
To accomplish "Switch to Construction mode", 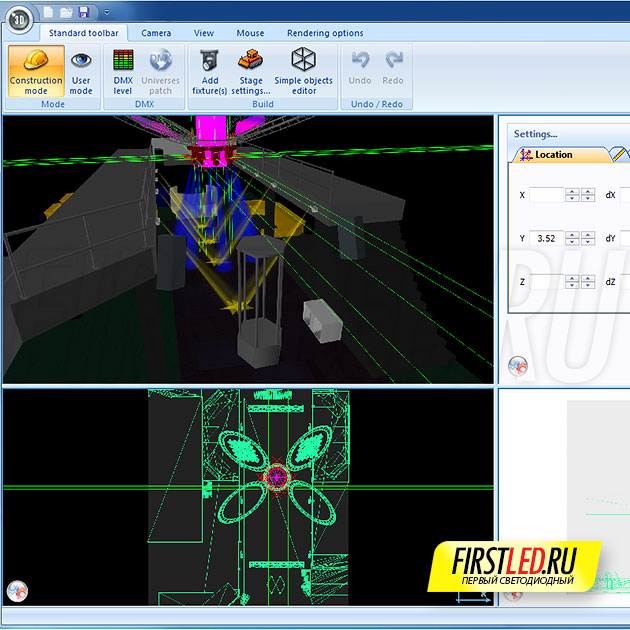I will pyautogui.click(x=35, y=70).
